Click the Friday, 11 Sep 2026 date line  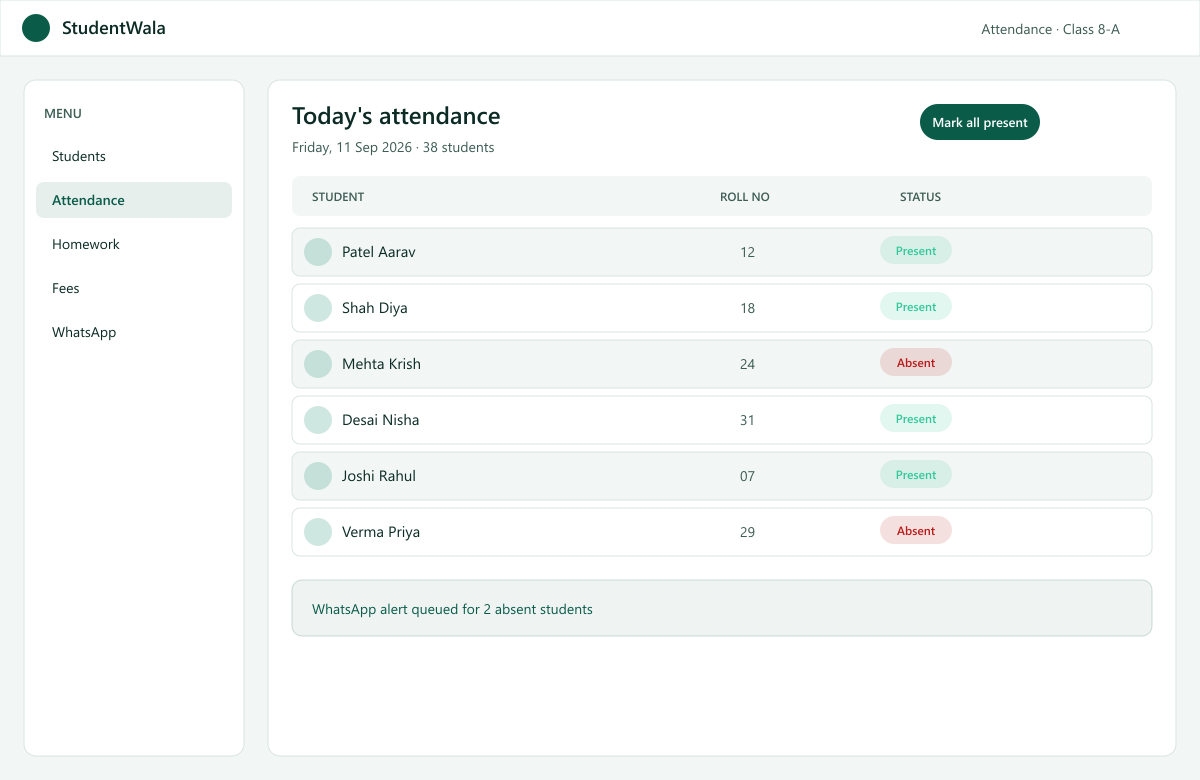pos(393,148)
